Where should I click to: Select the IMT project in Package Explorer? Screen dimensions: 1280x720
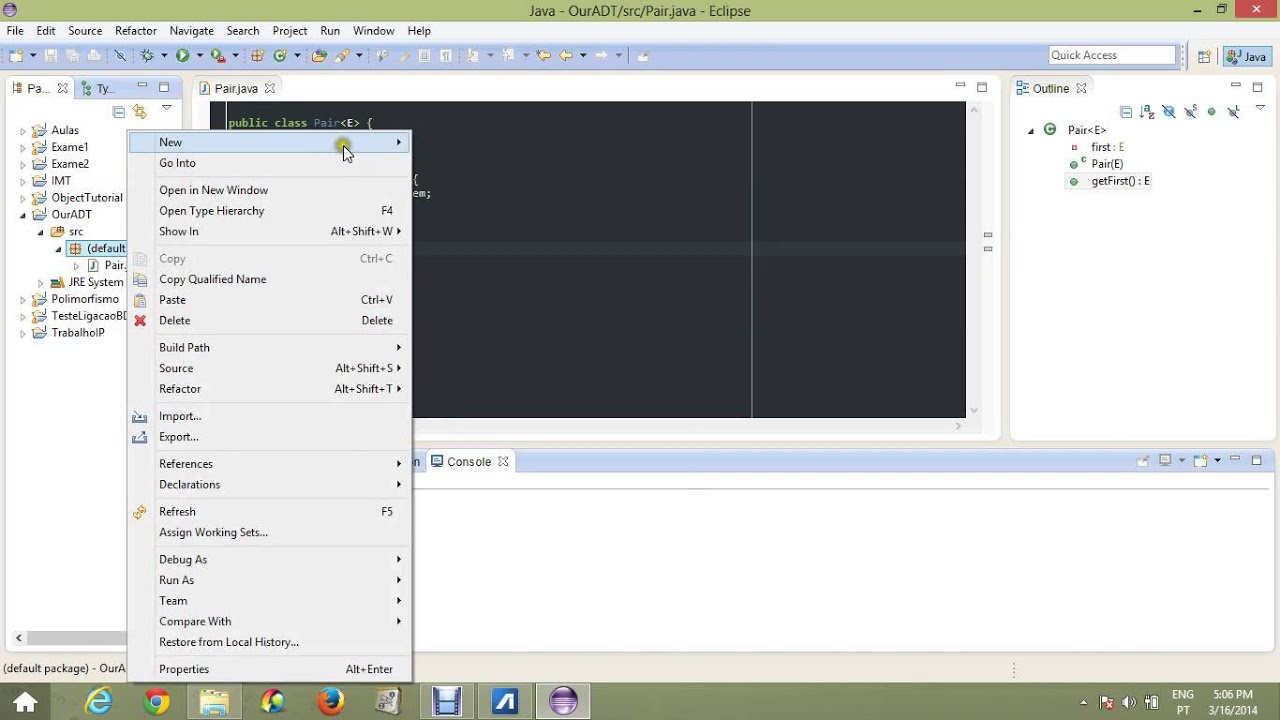click(x=61, y=181)
